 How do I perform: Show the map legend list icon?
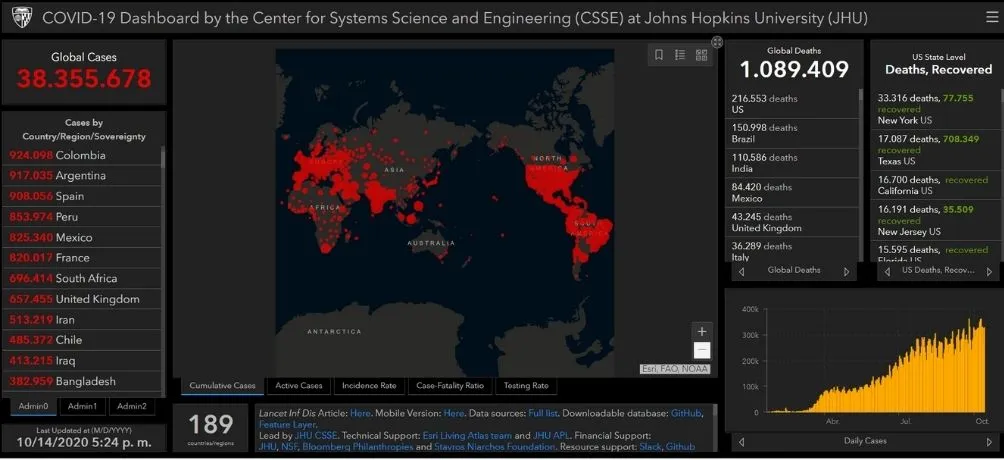680,55
